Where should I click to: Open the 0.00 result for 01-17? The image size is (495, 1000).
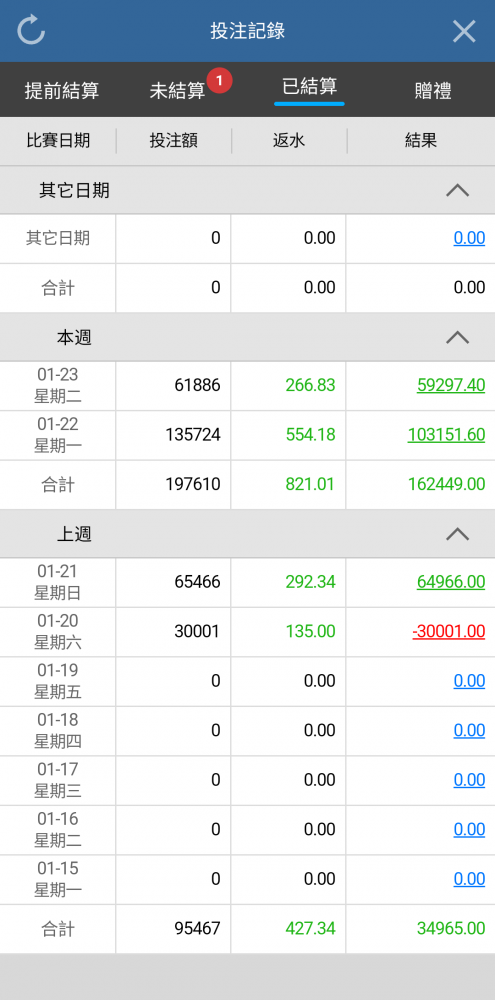click(x=469, y=780)
